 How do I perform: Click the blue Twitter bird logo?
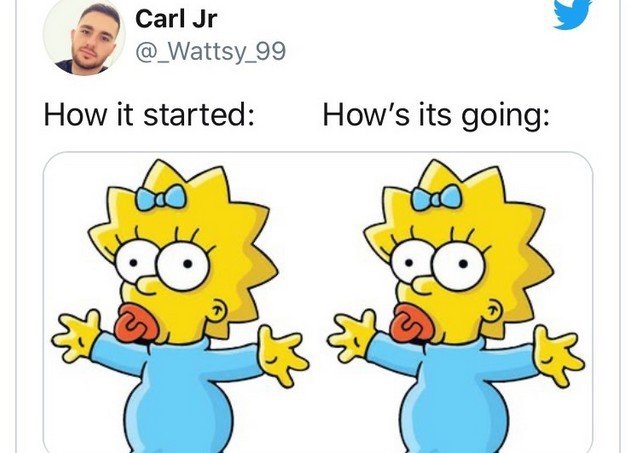(x=573, y=15)
